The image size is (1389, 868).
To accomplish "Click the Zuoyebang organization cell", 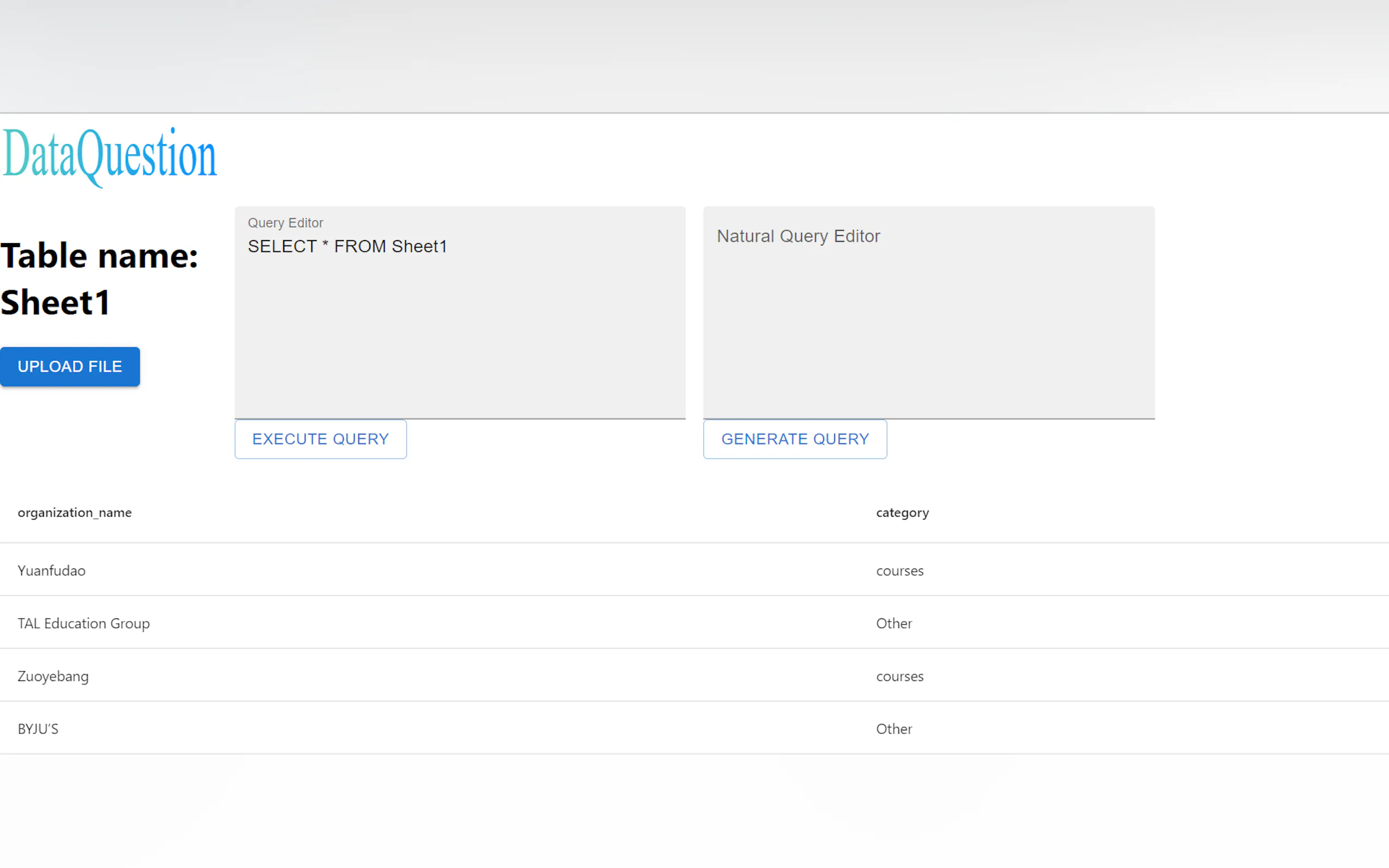I will (x=54, y=676).
